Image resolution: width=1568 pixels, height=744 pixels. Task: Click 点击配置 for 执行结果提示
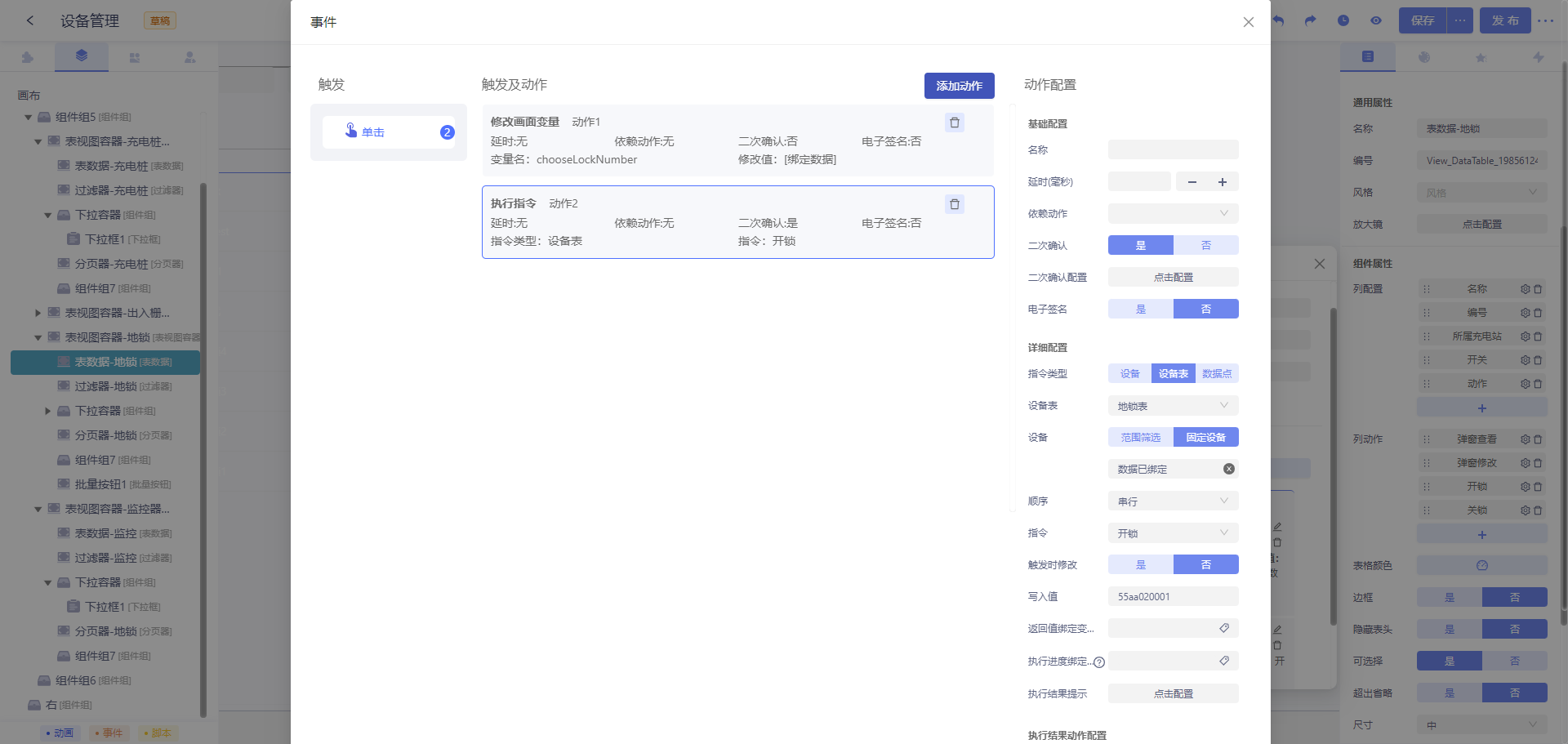pyautogui.click(x=1174, y=693)
